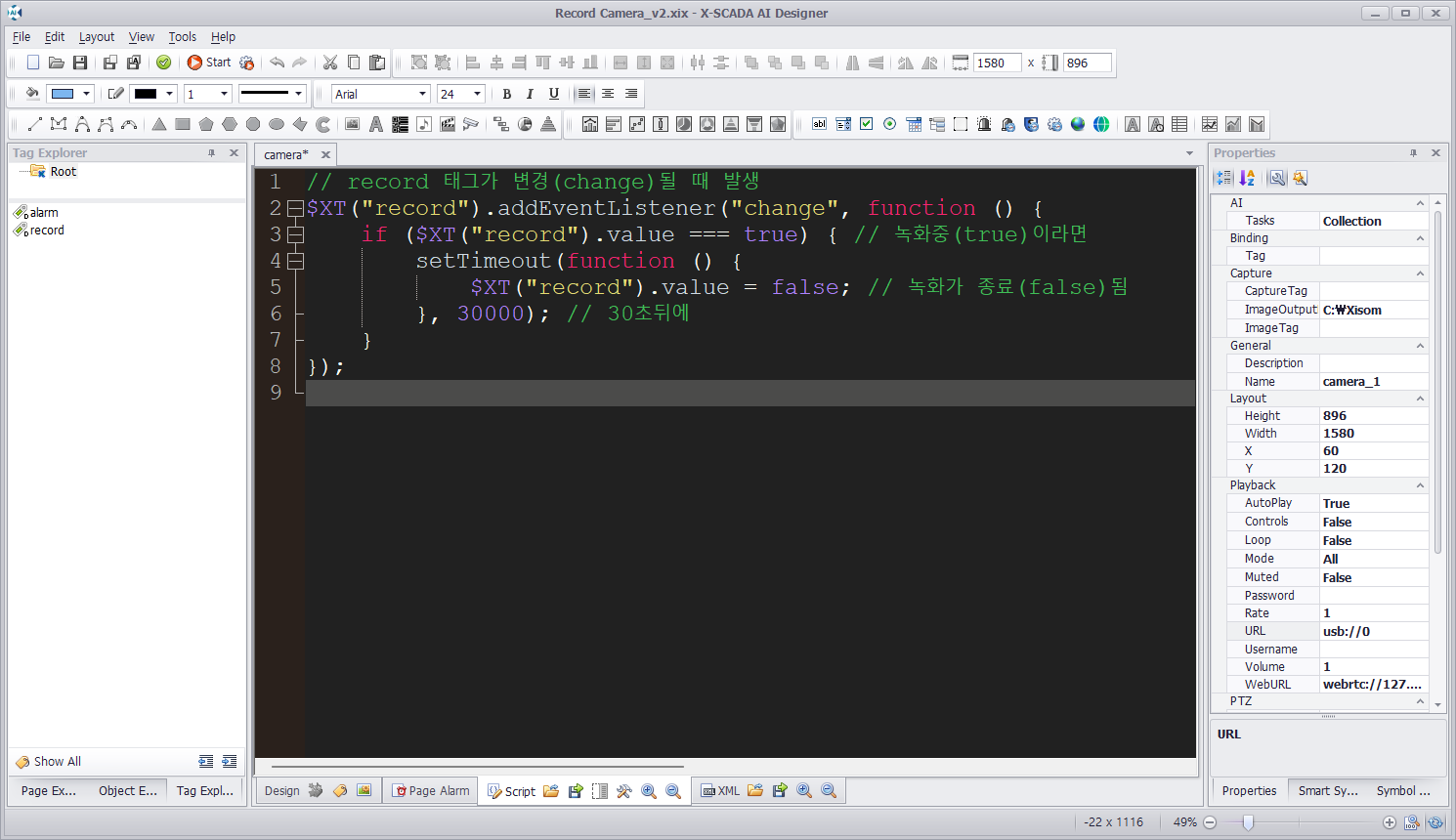Image resolution: width=1456 pixels, height=840 pixels.
Task: Insert a QR code object
Action: [x=400, y=124]
